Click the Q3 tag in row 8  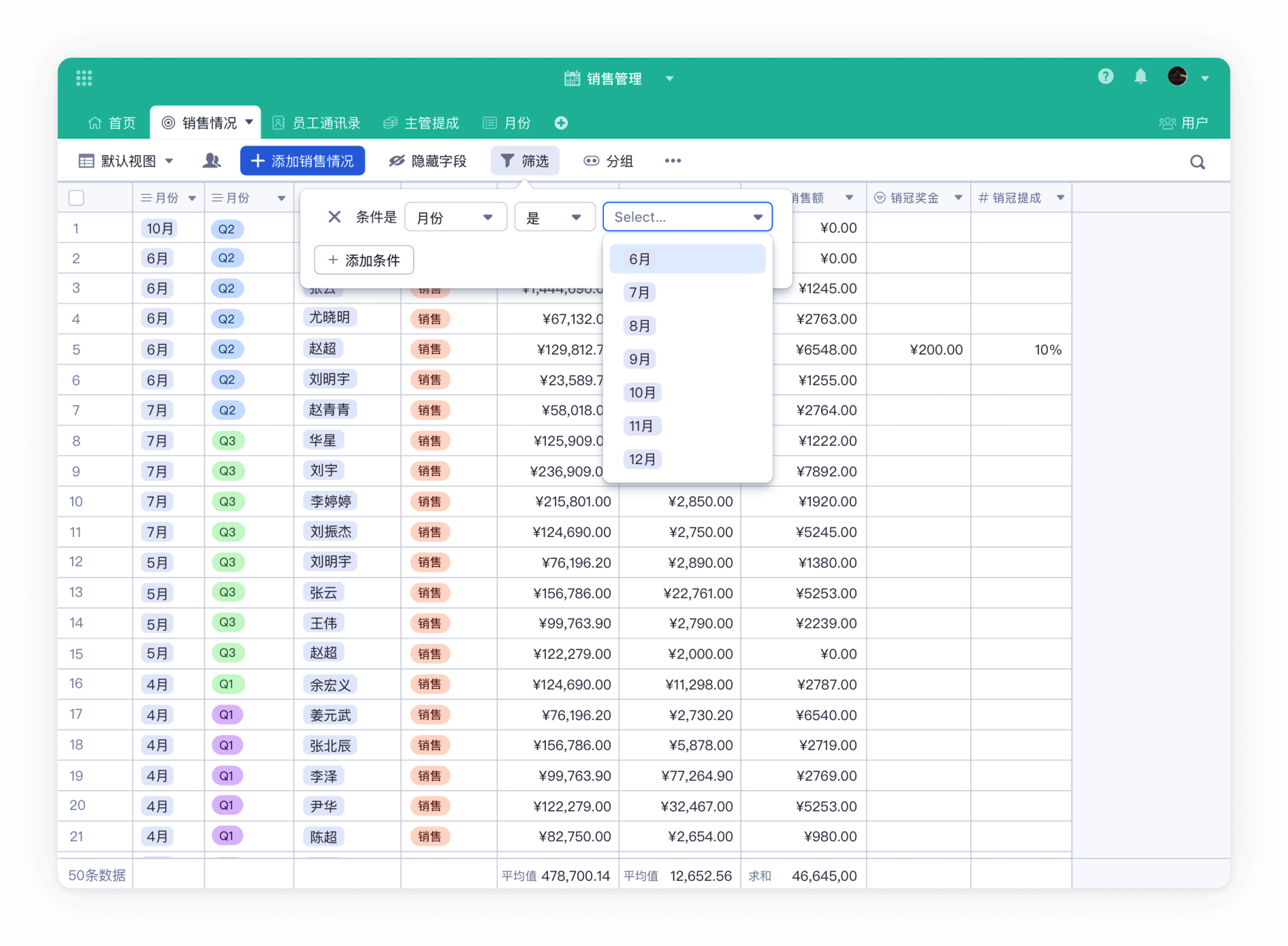click(x=228, y=441)
